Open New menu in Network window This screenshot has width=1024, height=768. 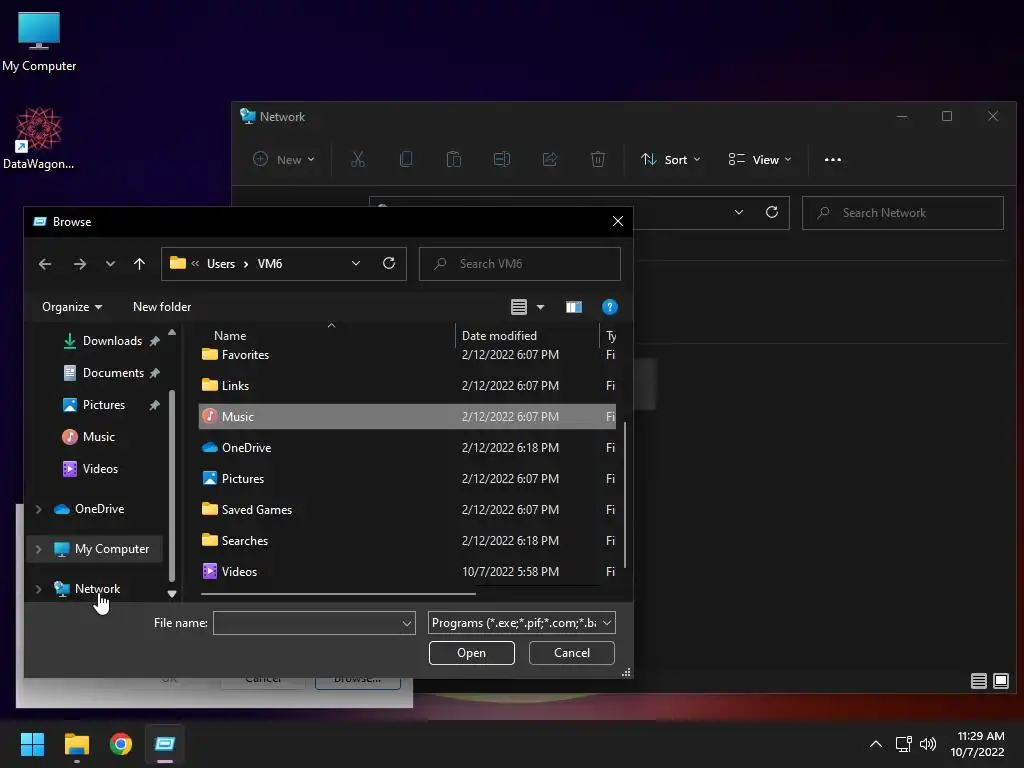[x=283, y=160]
